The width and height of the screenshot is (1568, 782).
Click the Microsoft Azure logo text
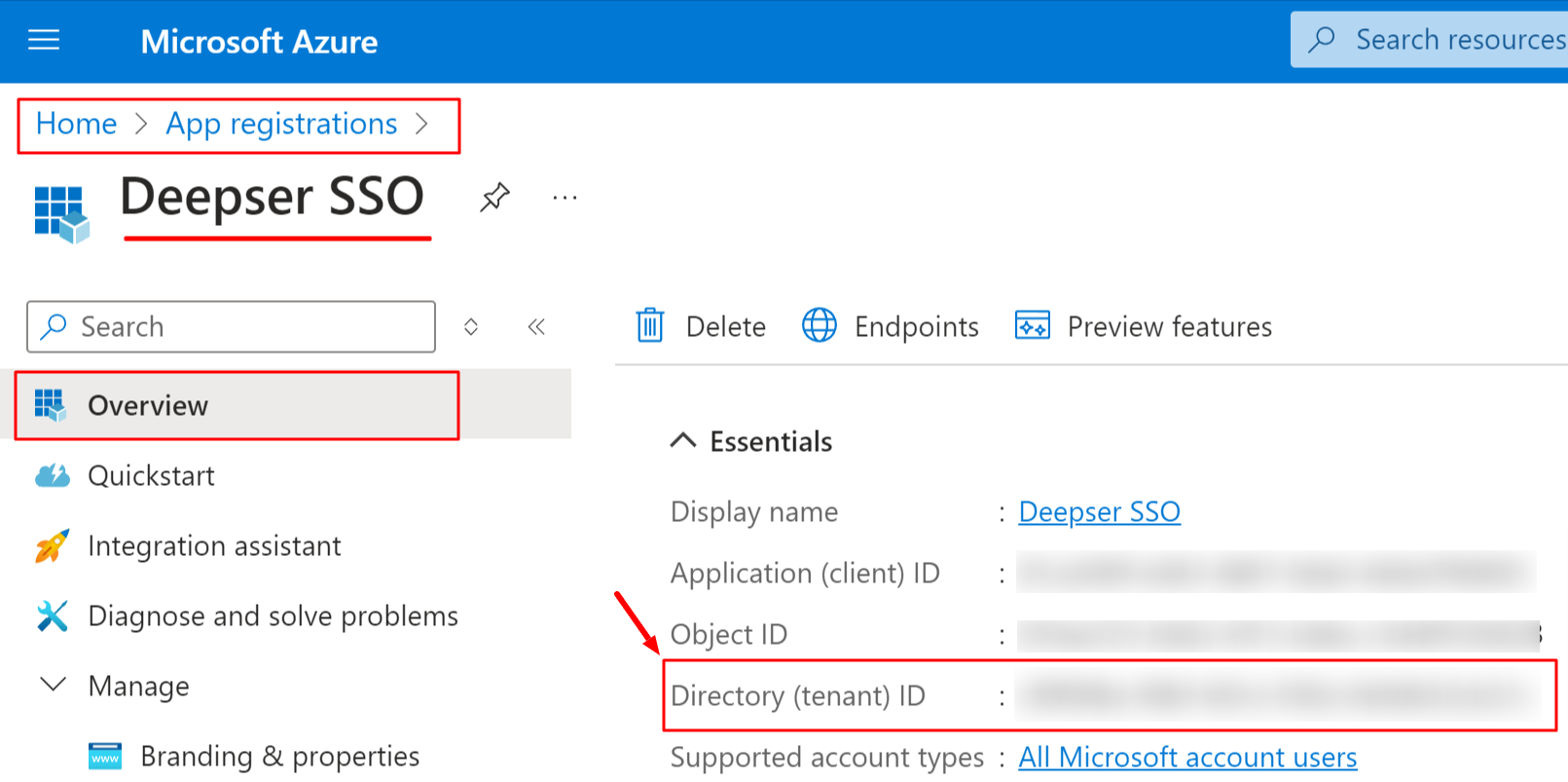pos(259,41)
